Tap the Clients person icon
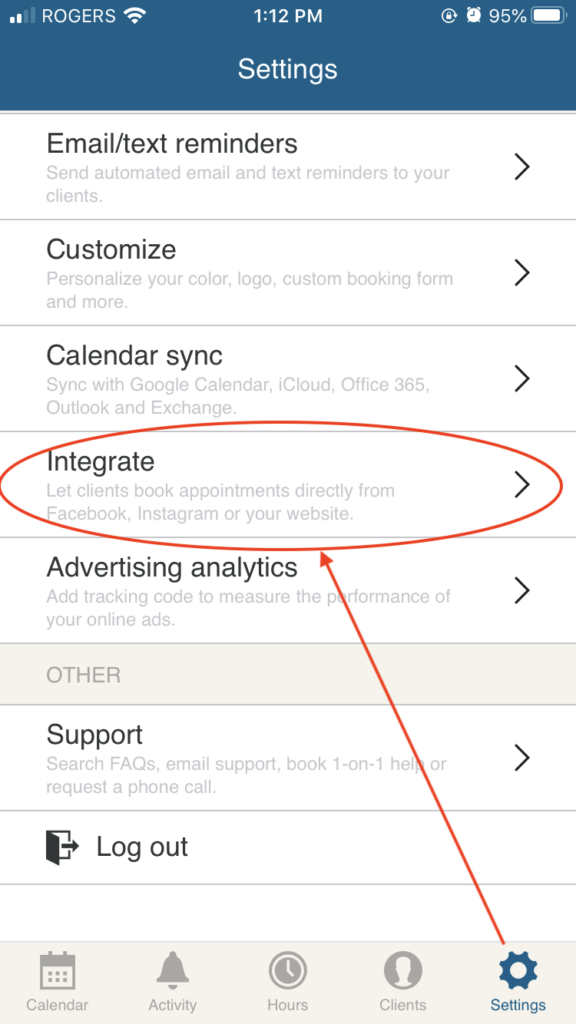This screenshot has width=576, height=1024. coord(403,970)
